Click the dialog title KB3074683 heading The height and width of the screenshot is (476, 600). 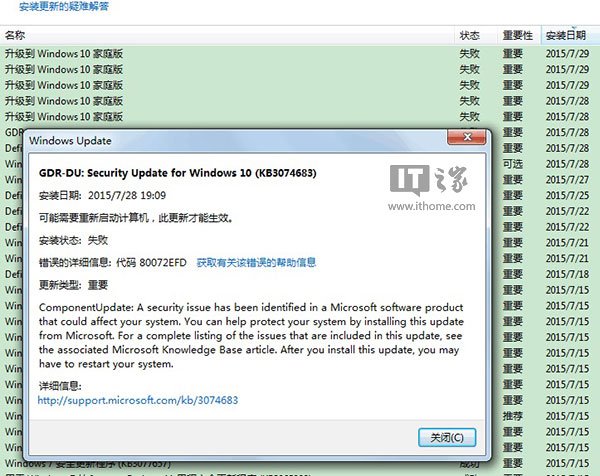pos(178,173)
